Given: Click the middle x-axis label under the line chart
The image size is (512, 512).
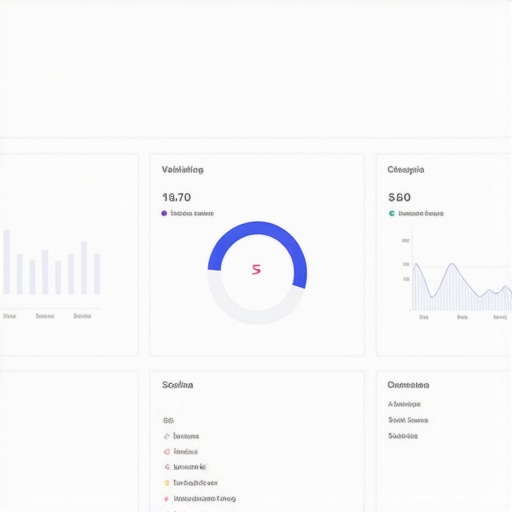Looking at the screenshot, I should click(462, 317).
